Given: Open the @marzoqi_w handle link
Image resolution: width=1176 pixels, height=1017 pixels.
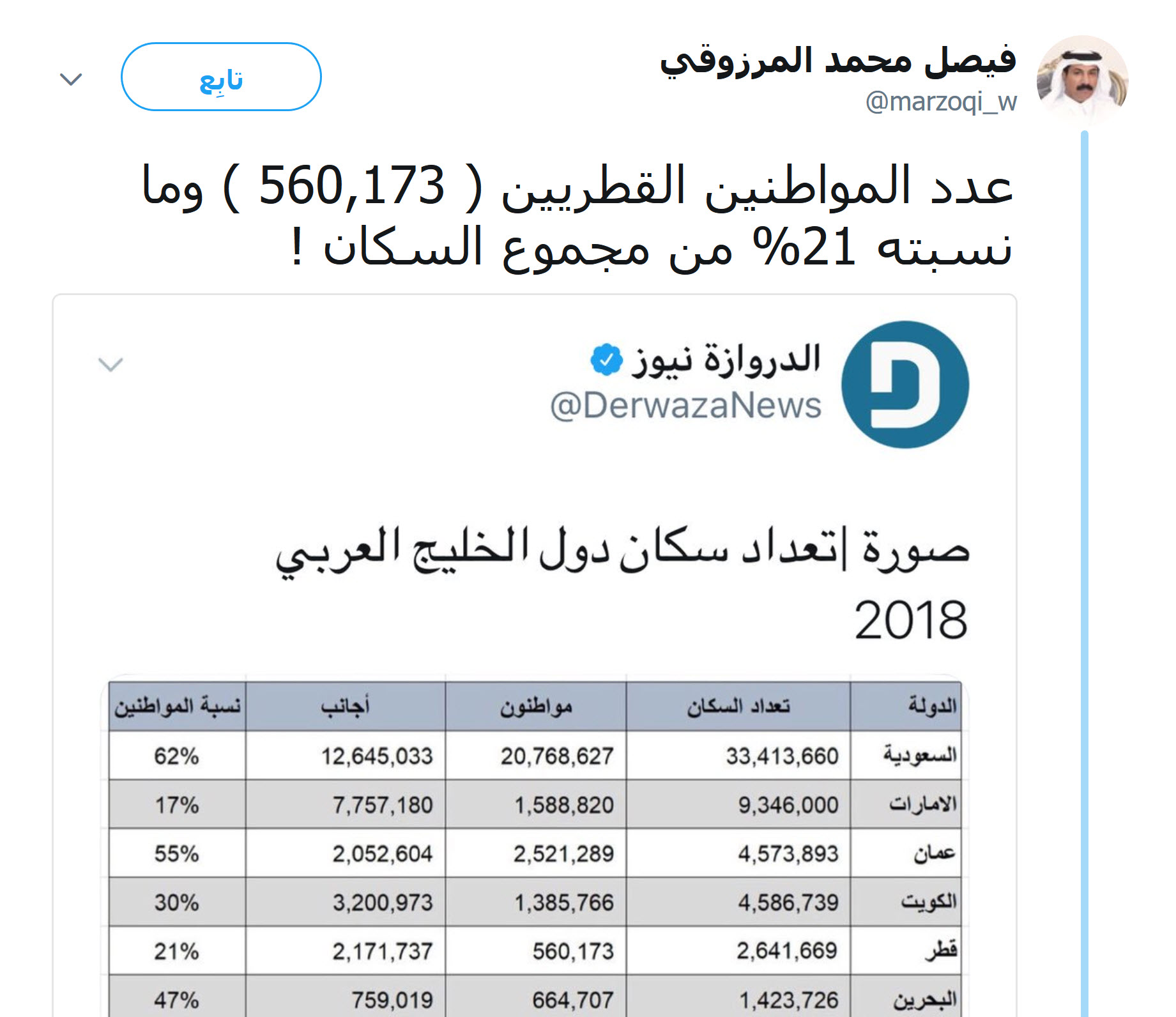Looking at the screenshot, I should pos(941,102).
